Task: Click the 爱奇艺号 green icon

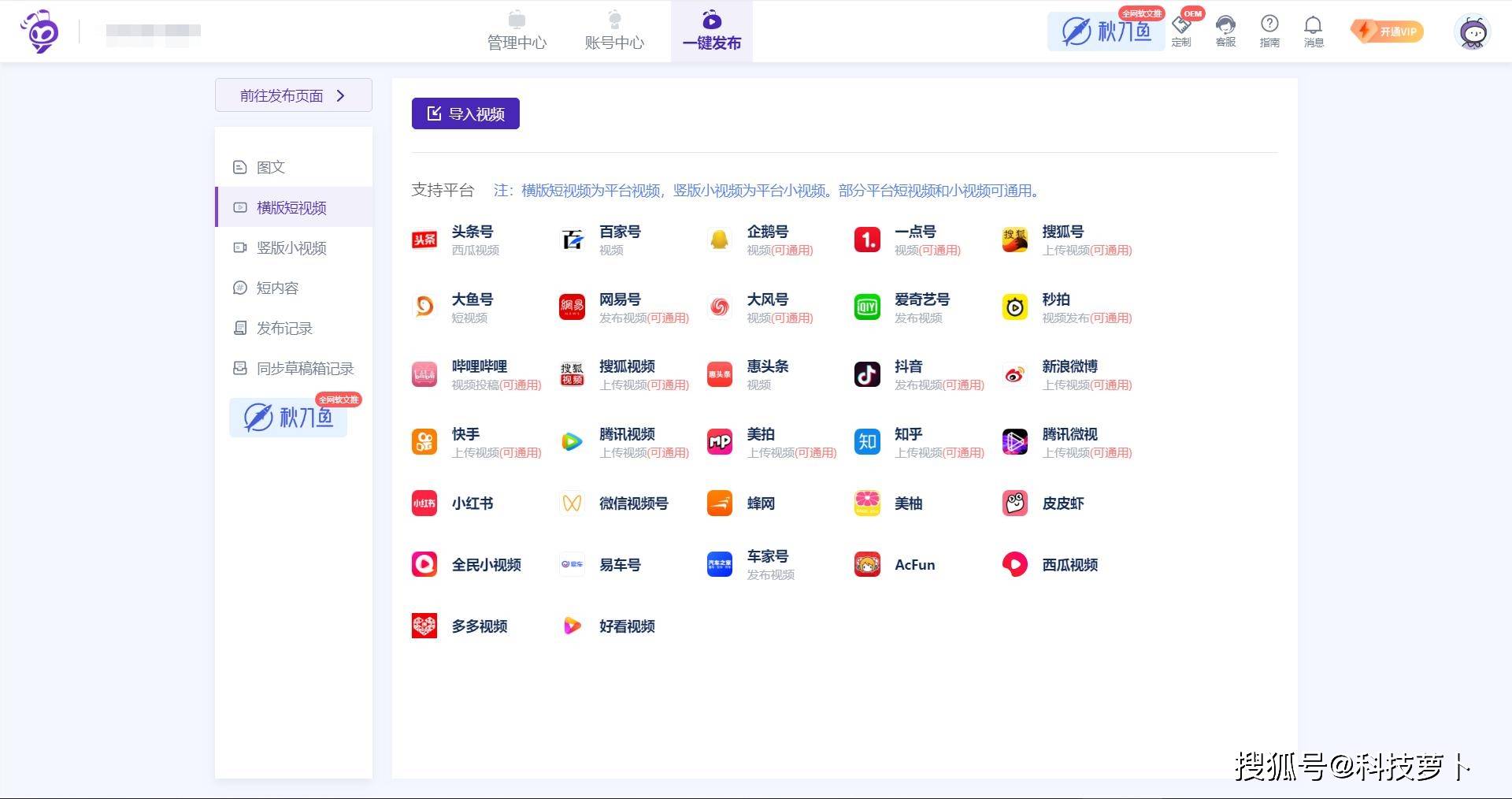Action: tap(867, 307)
